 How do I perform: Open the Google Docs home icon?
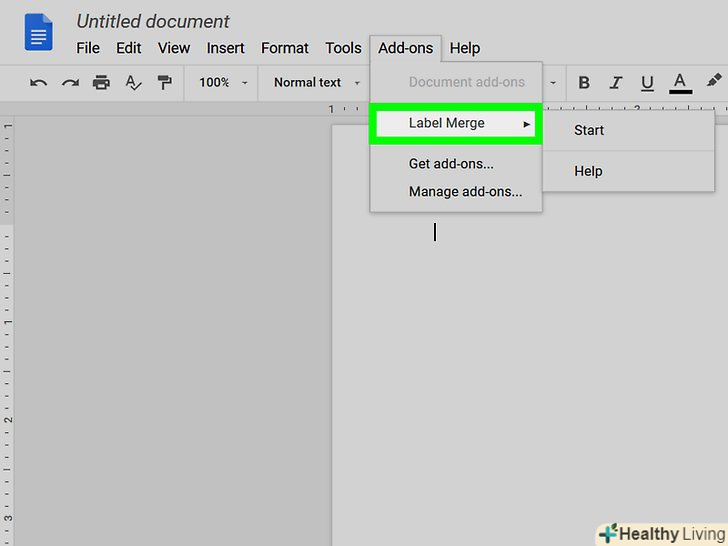(39, 32)
